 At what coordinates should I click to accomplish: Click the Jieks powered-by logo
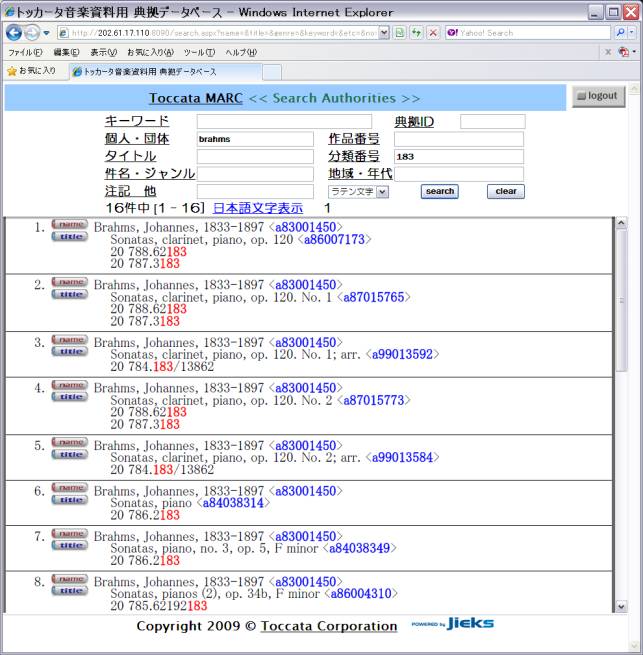[x=452, y=623]
